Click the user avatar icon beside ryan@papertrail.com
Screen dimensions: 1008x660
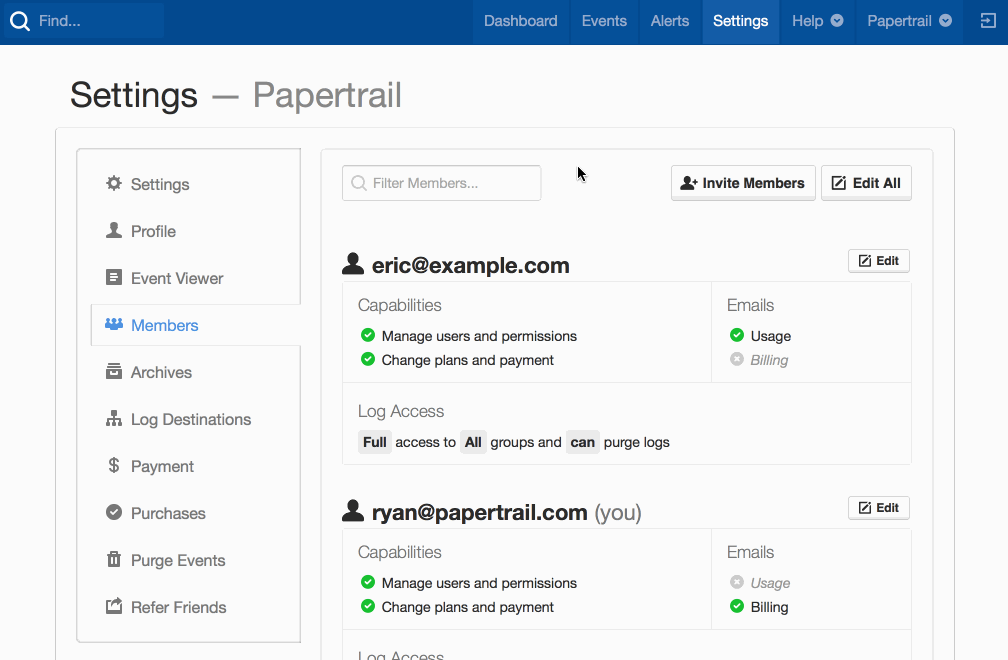(x=353, y=511)
